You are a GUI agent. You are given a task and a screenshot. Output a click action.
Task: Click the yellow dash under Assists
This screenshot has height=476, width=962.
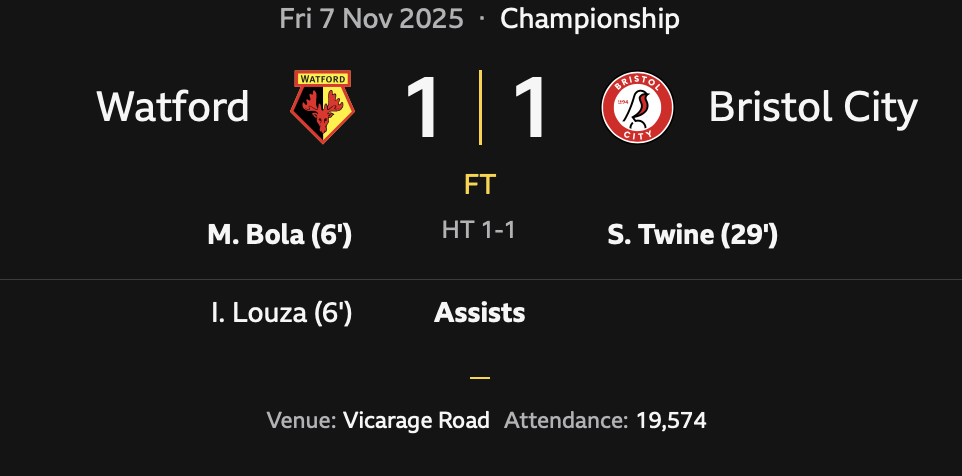point(480,378)
